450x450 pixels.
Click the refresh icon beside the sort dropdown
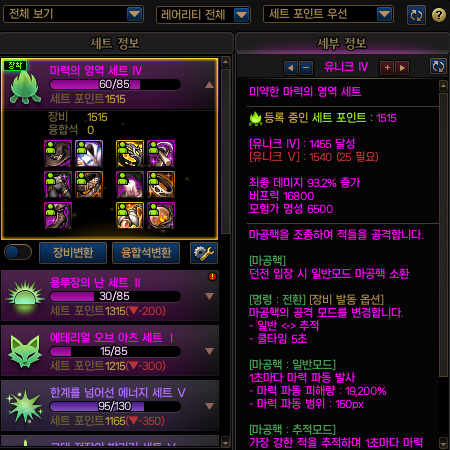pos(416,15)
